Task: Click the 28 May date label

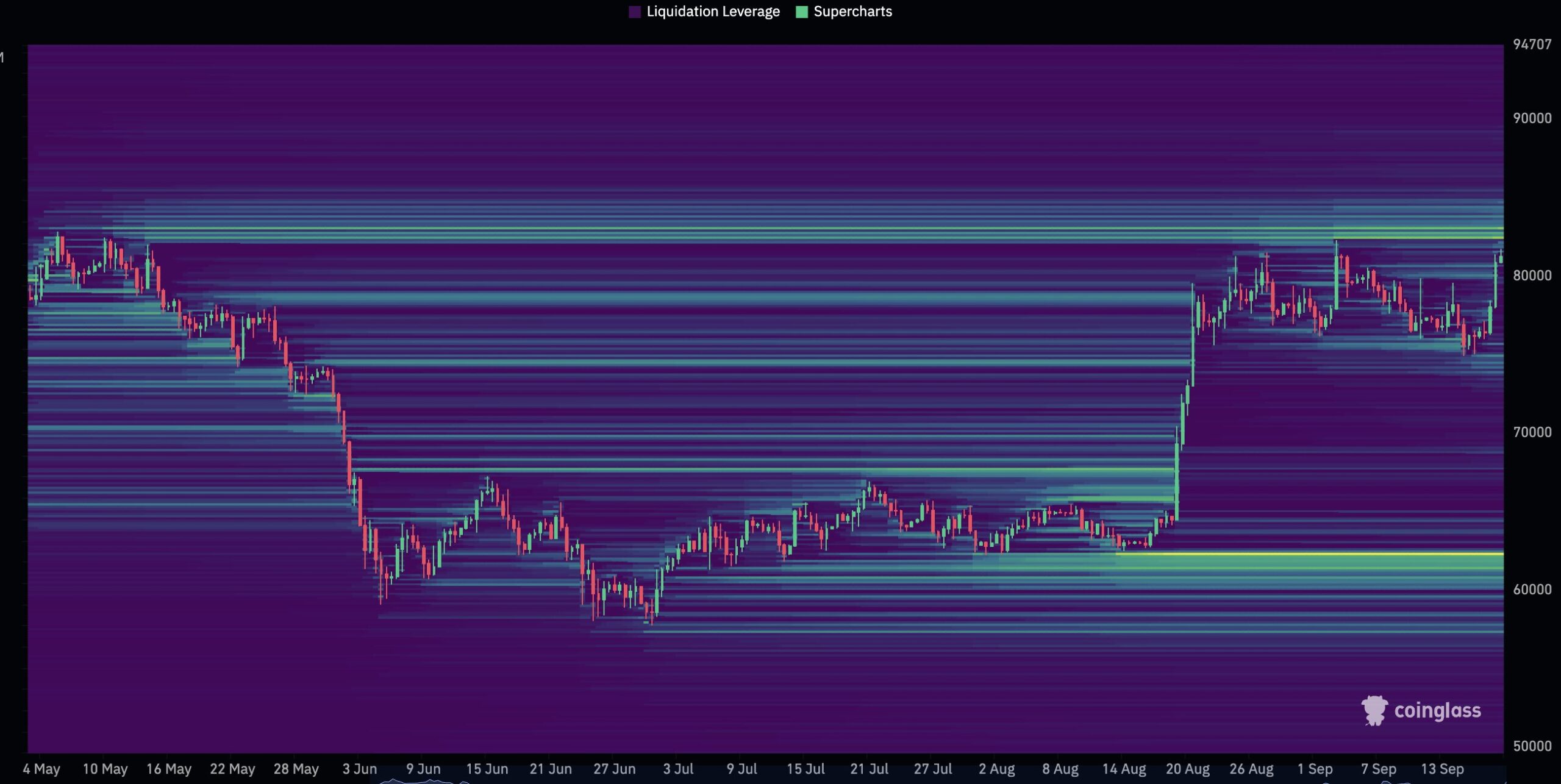Action: pyautogui.click(x=296, y=769)
